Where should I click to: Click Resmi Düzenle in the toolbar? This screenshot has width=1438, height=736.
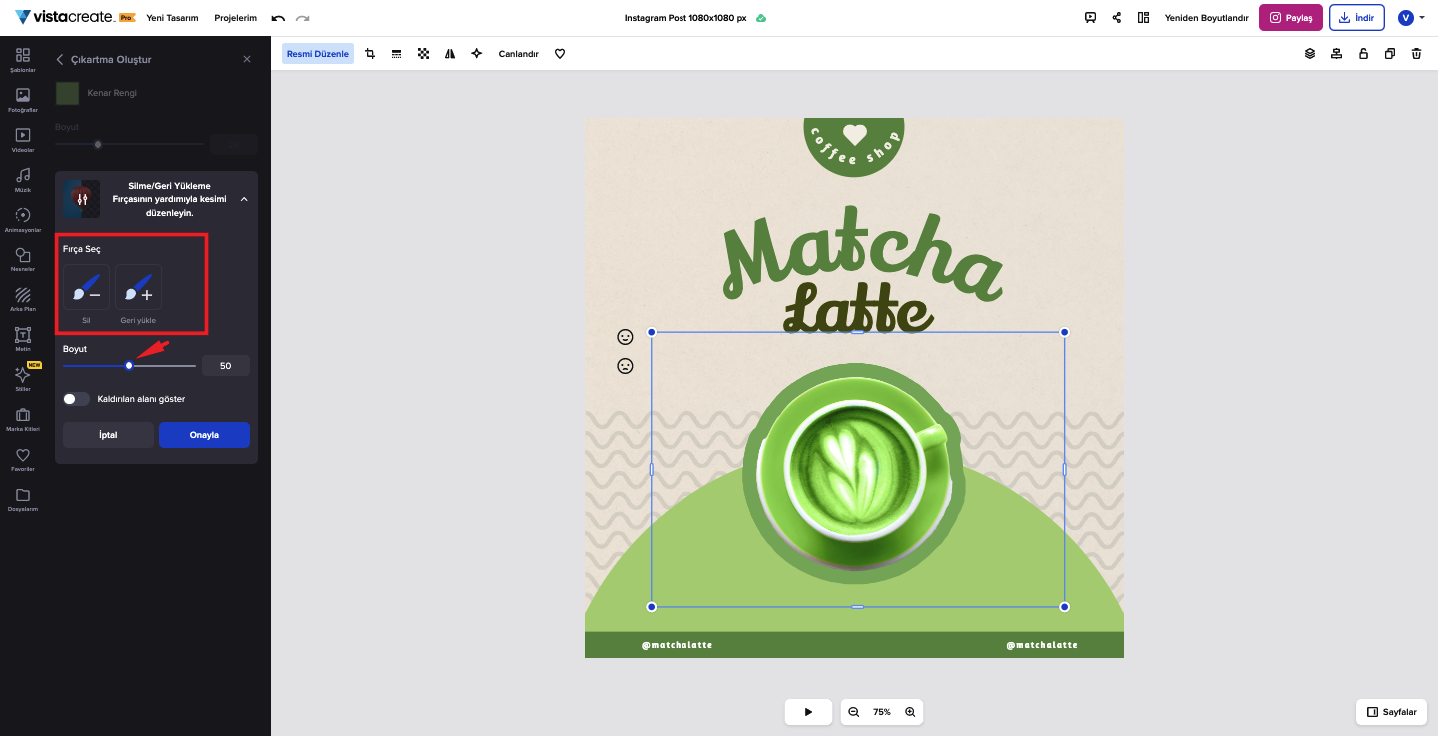[318, 54]
